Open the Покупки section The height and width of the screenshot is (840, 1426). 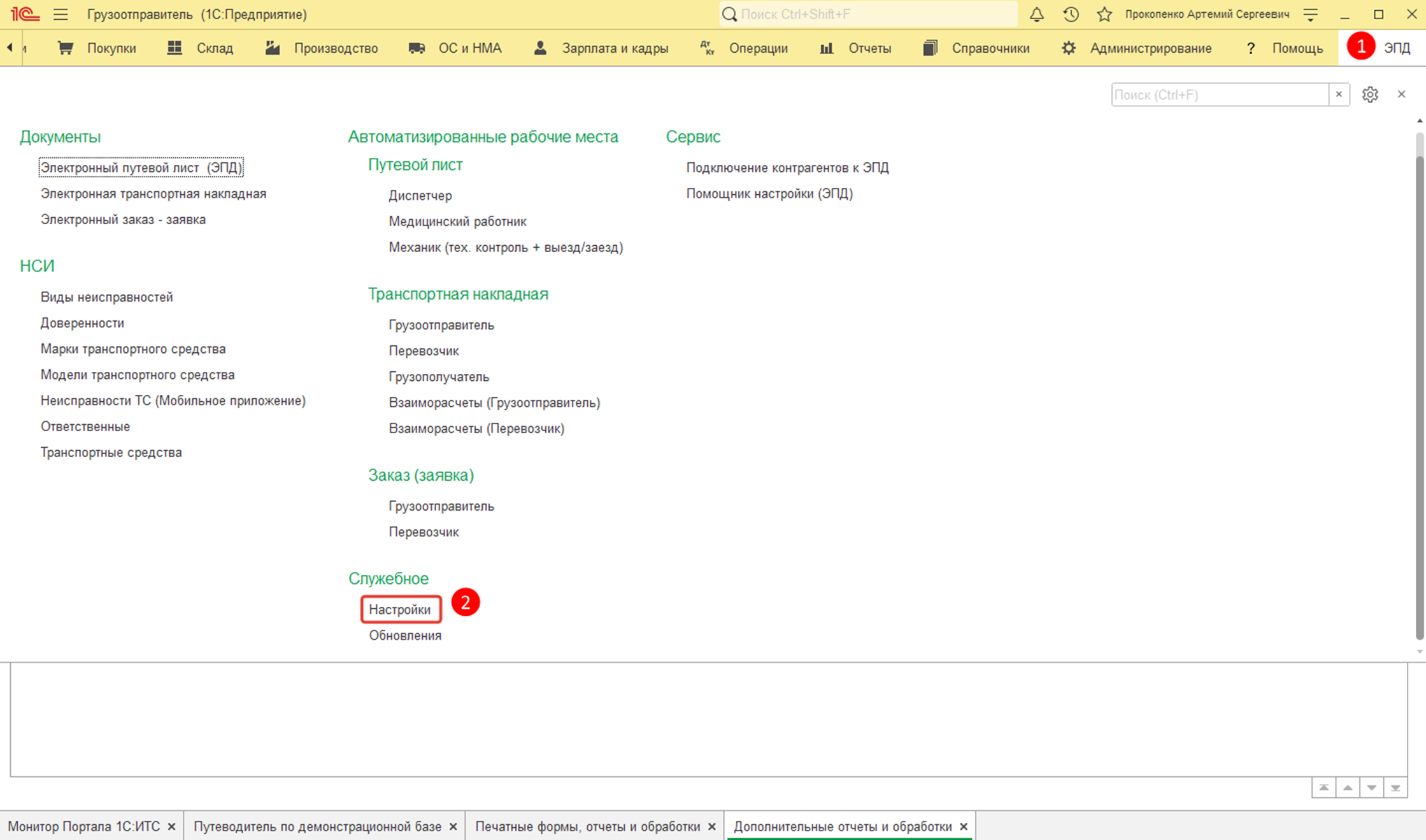[x=111, y=48]
